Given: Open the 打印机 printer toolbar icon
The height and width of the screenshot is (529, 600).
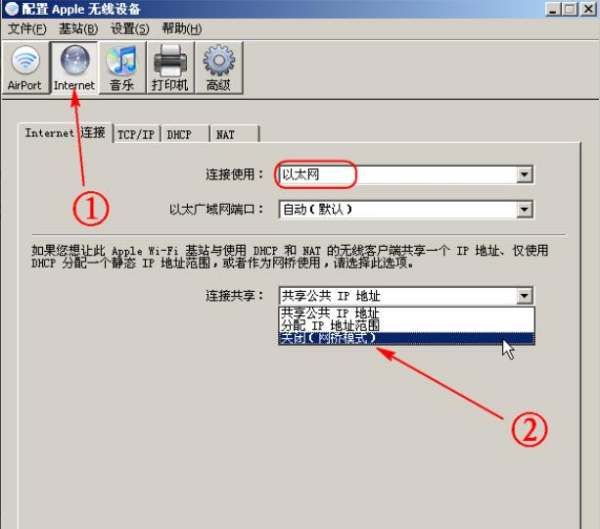Looking at the screenshot, I should point(170,67).
